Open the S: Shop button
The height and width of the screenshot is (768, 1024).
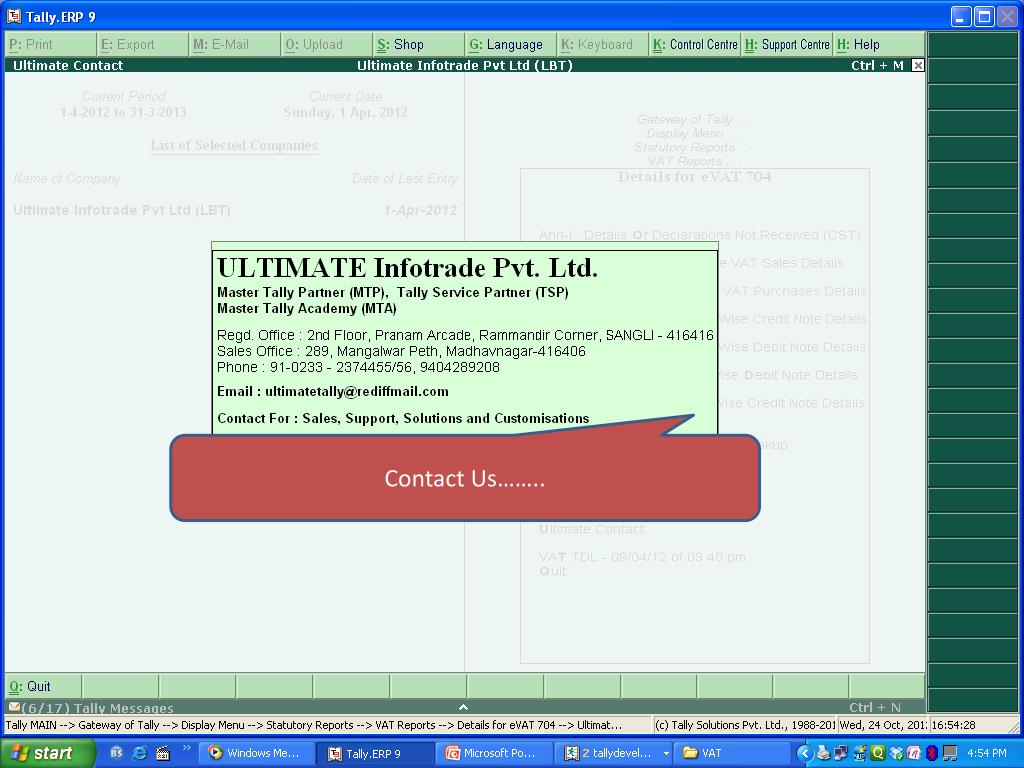point(419,44)
